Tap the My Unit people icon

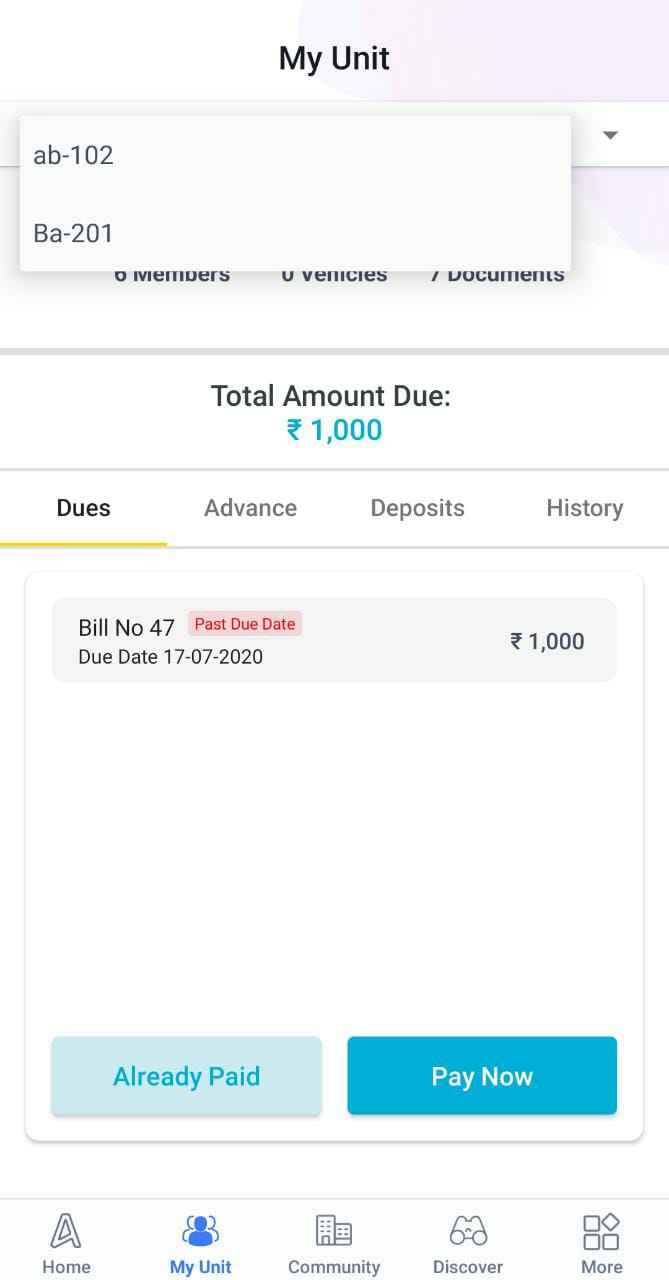[200, 1231]
